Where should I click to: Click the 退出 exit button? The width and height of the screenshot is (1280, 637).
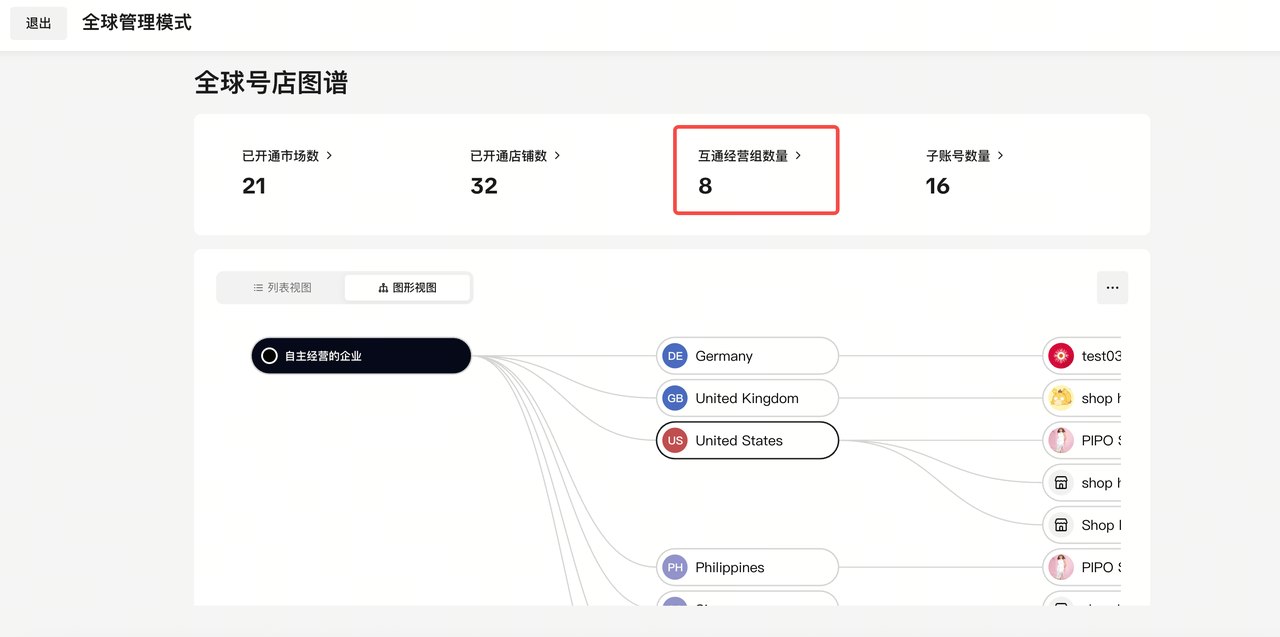38,23
